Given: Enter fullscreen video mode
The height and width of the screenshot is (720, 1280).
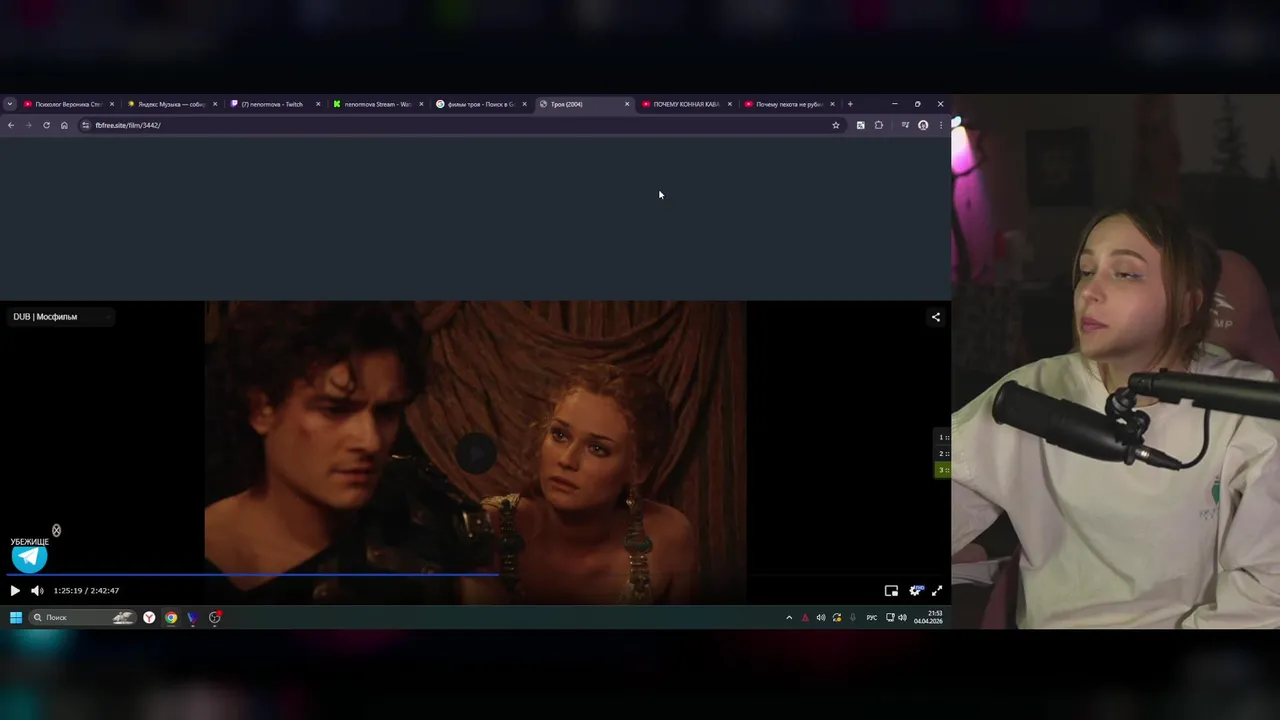Looking at the screenshot, I should point(937,591).
